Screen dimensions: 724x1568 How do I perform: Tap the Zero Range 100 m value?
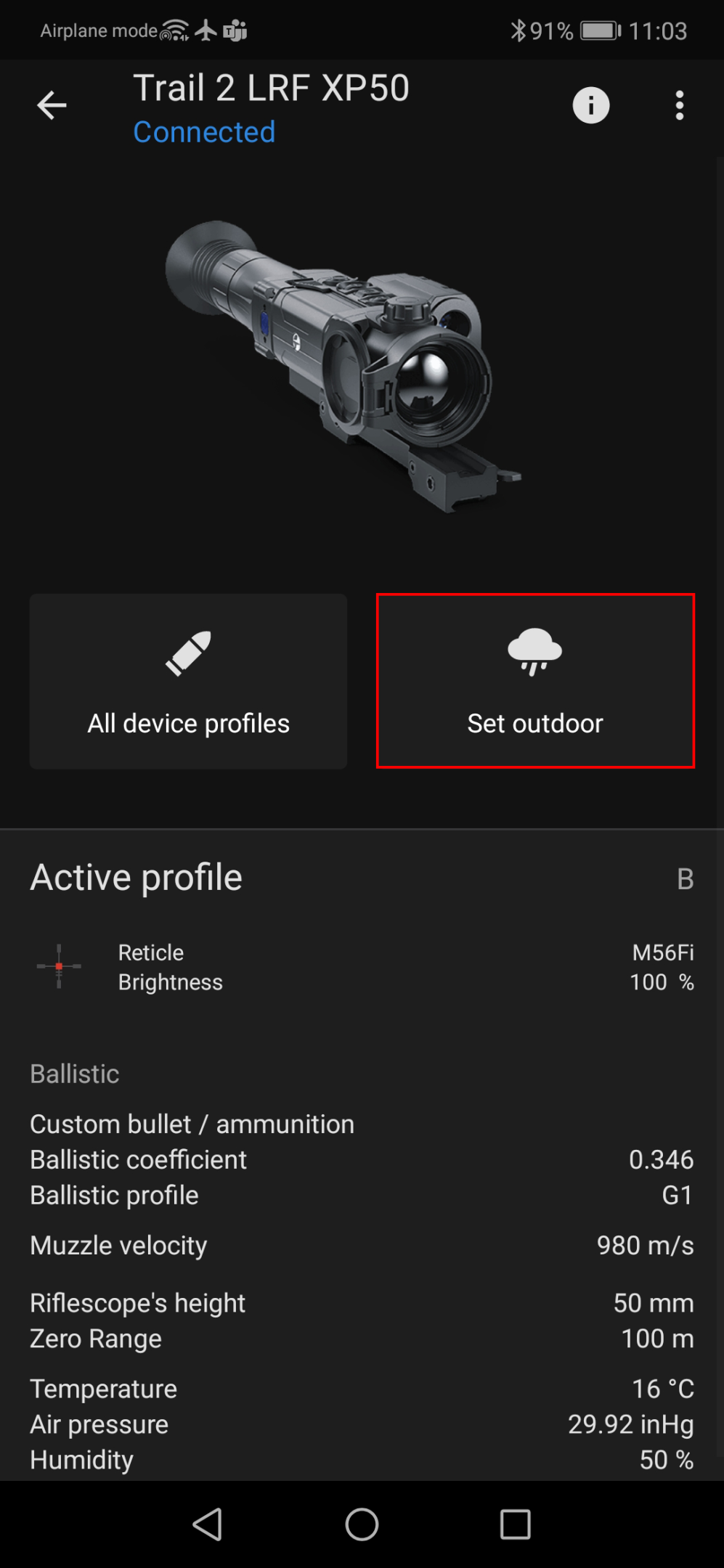[657, 1339]
